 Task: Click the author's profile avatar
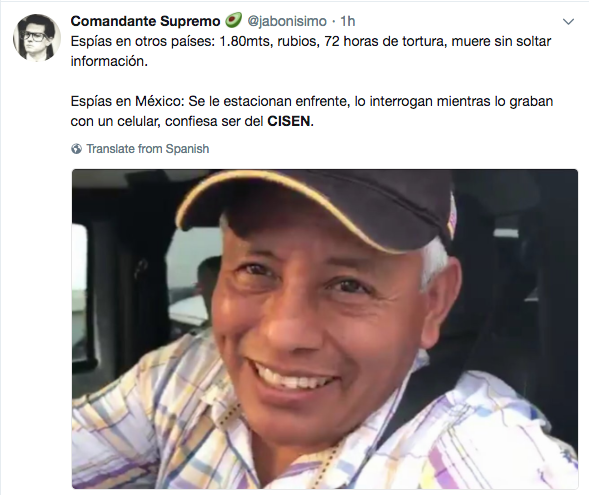click(x=37, y=38)
